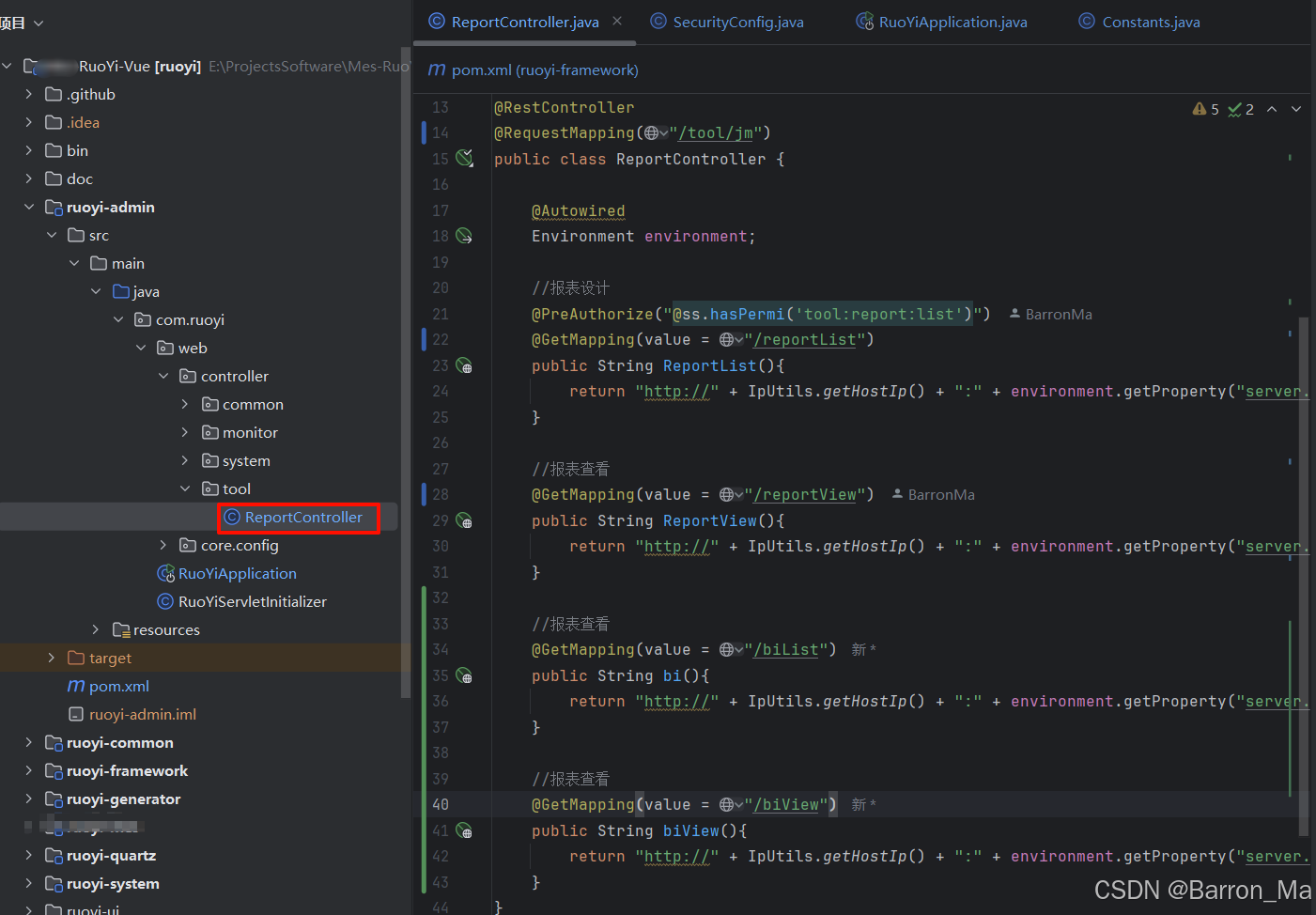Expand the ruoyi-system module

(29, 883)
